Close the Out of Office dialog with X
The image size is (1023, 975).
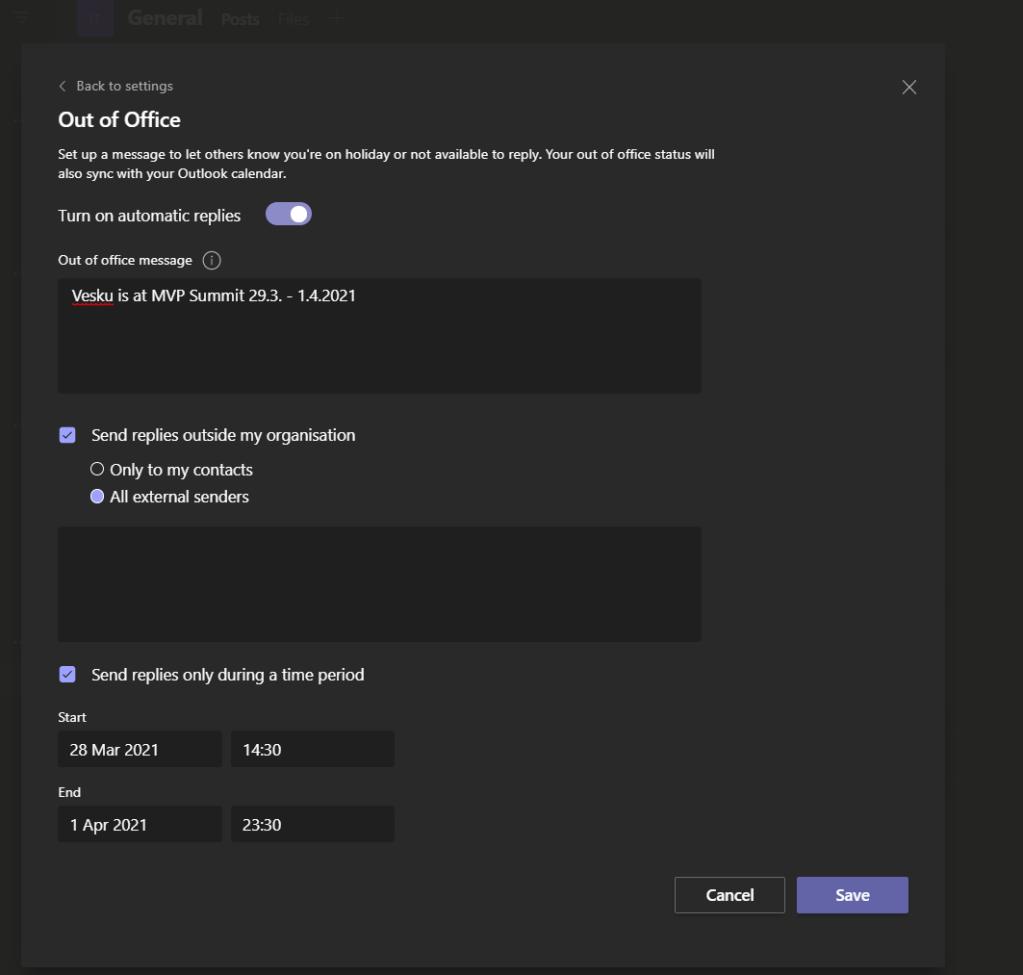pyautogui.click(x=908, y=87)
